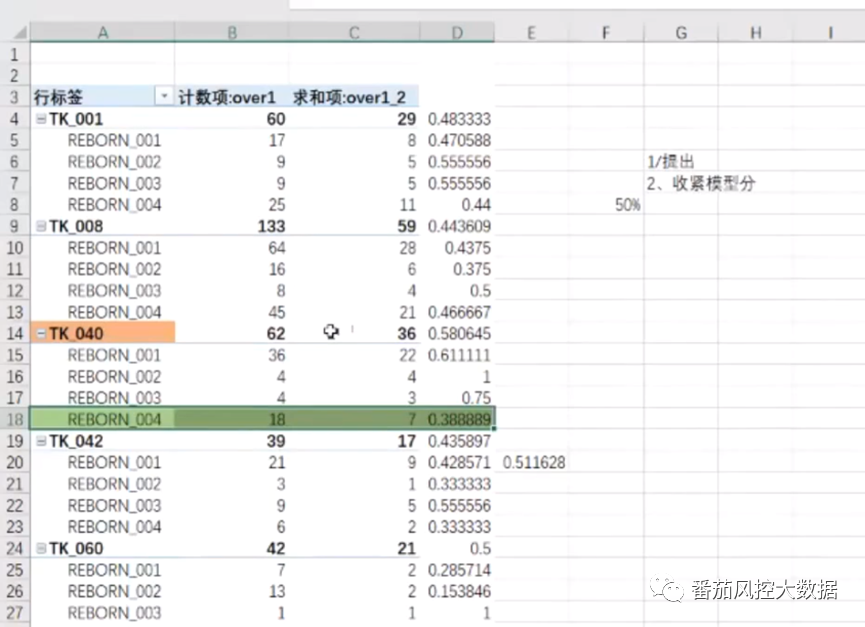Image resolution: width=865 pixels, height=627 pixels.
Task: Click the 计数项:over1 header cell
Action: 231,97
